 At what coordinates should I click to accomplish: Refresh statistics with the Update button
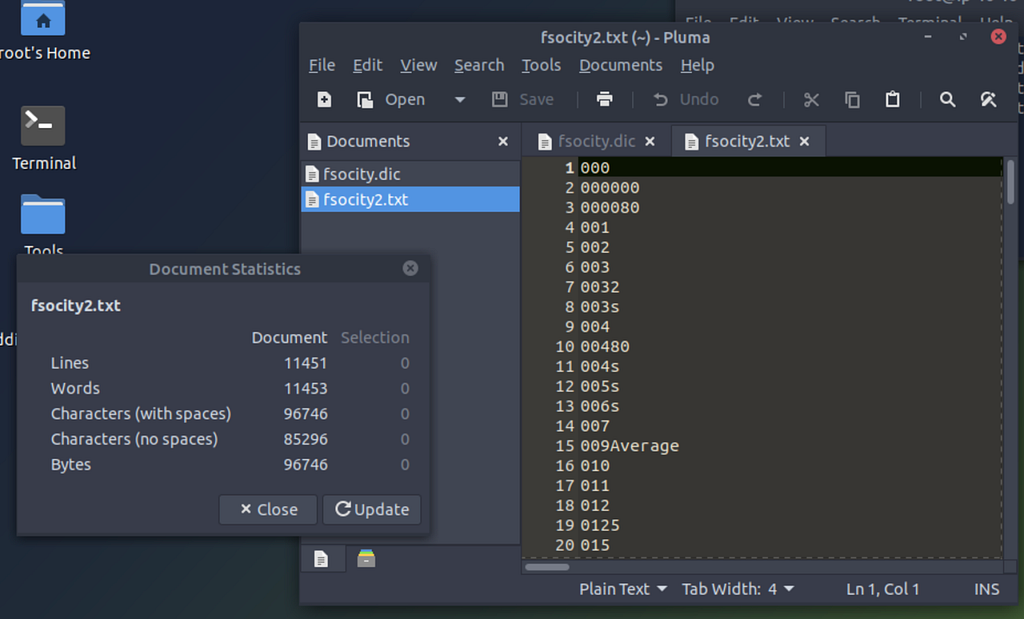[372, 509]
